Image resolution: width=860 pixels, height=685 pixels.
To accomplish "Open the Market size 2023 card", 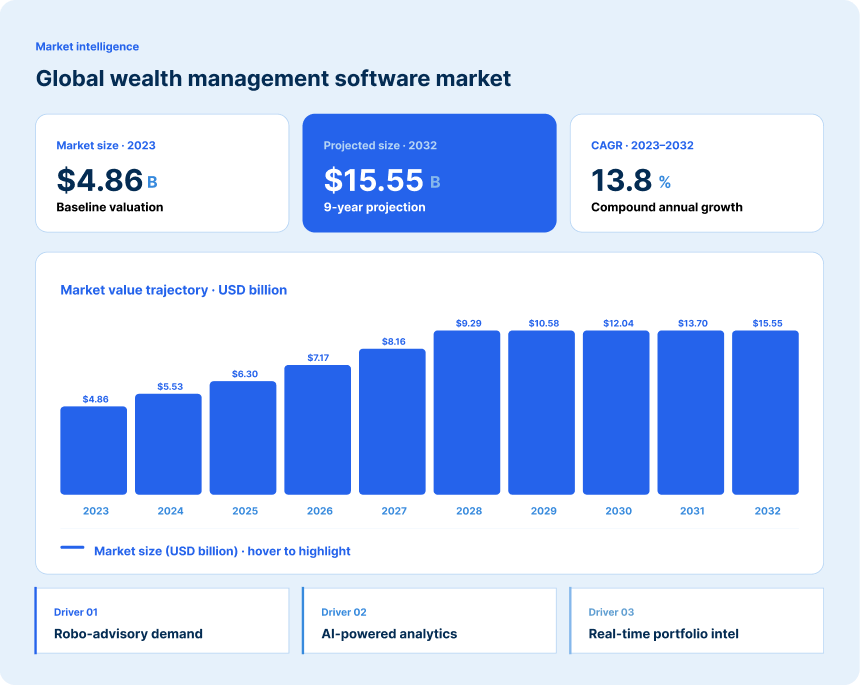I will point(162,172).
